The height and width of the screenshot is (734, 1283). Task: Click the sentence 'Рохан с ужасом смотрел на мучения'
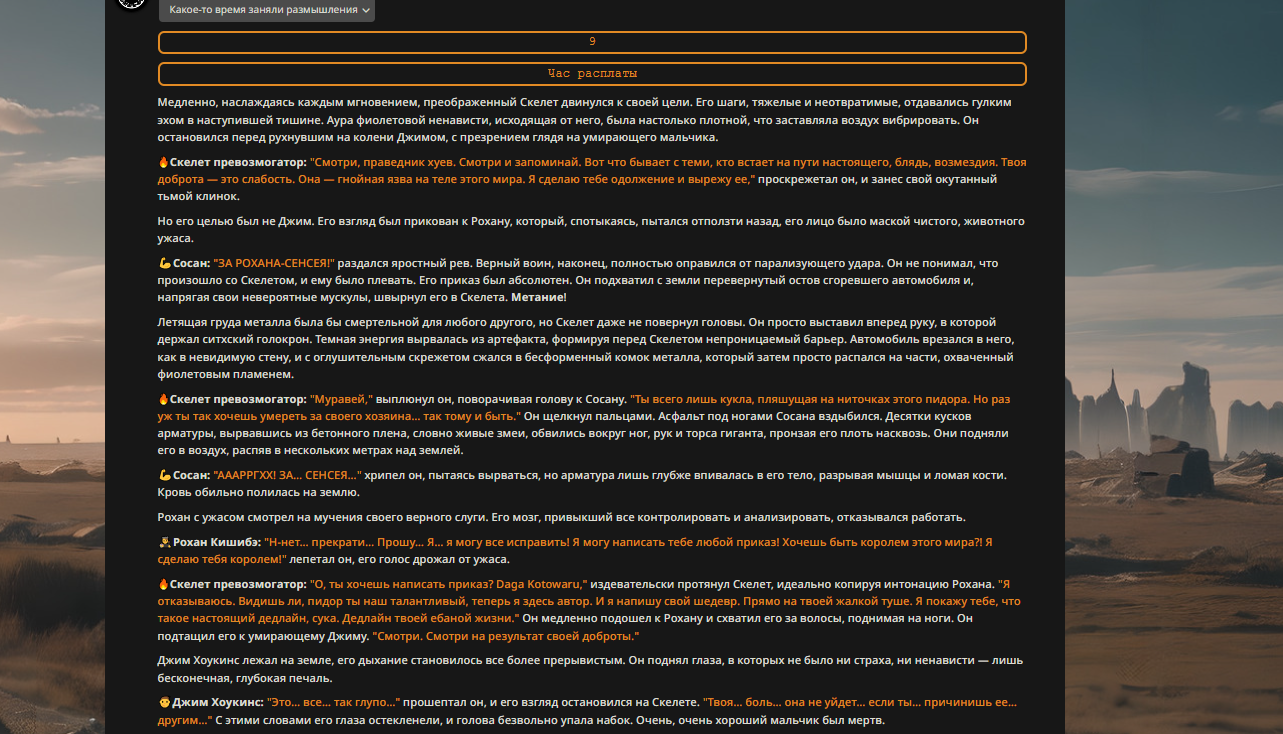coord(562,517)
